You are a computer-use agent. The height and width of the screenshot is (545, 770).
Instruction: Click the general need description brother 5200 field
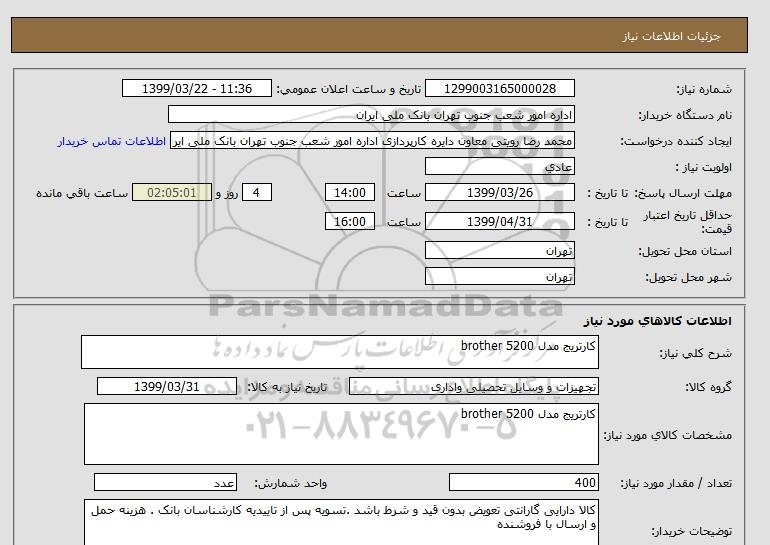pos(340,352)
